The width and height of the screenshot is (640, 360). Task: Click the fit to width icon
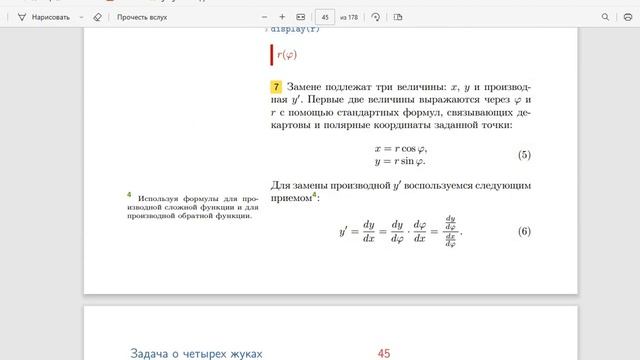[x=300, y=17]
